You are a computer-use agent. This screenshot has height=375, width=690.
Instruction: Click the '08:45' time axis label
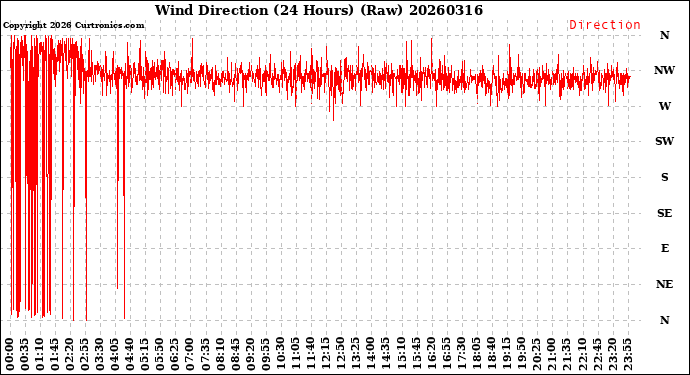[236, 354]
